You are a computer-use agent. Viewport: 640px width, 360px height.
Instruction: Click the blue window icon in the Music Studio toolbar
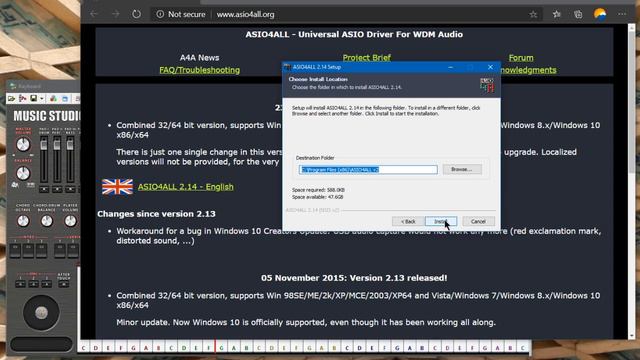tap(65, 98)
